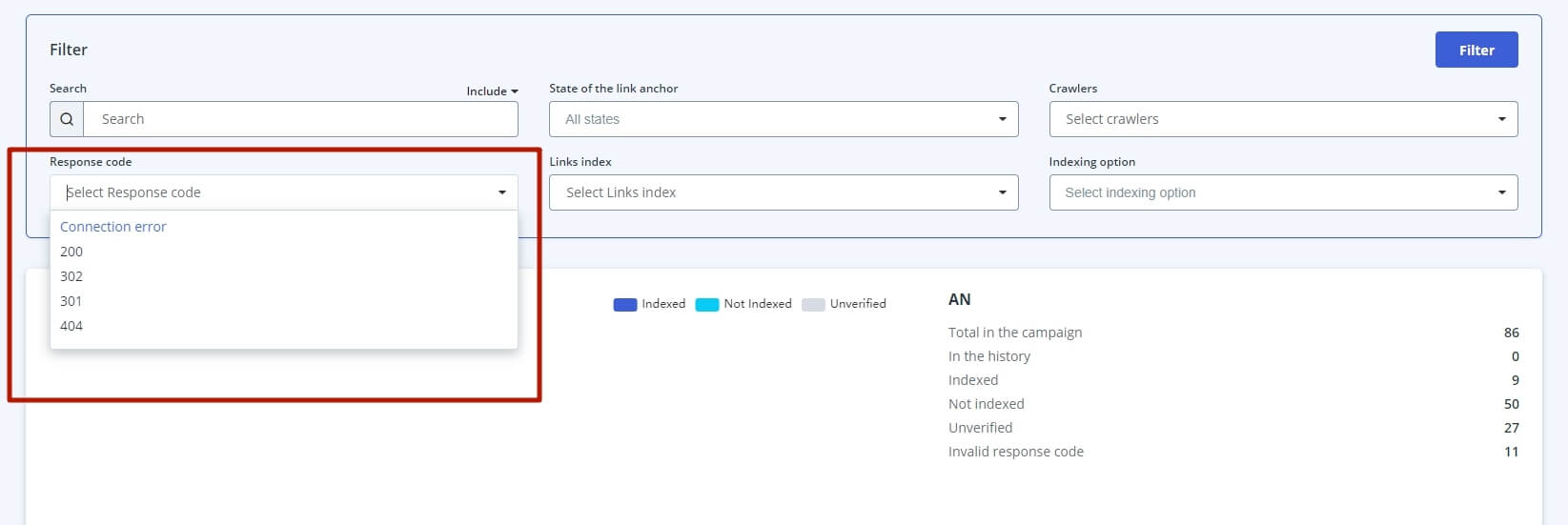This screenshot has height=525, width=1568.
Task: Click the search magnifier icon
Action: (x=67, y=119)
